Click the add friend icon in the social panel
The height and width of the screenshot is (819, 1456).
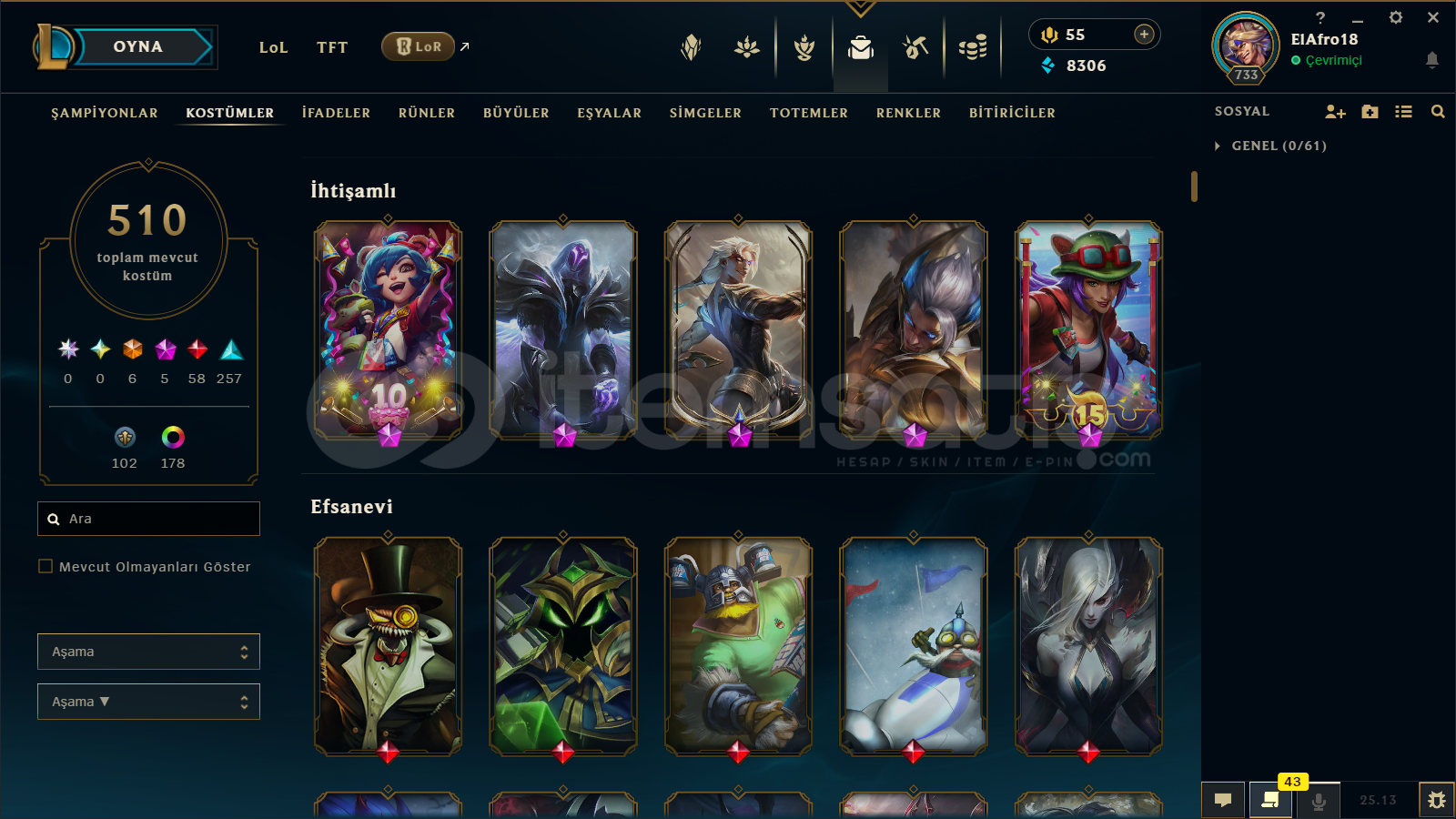(1335, 112)
